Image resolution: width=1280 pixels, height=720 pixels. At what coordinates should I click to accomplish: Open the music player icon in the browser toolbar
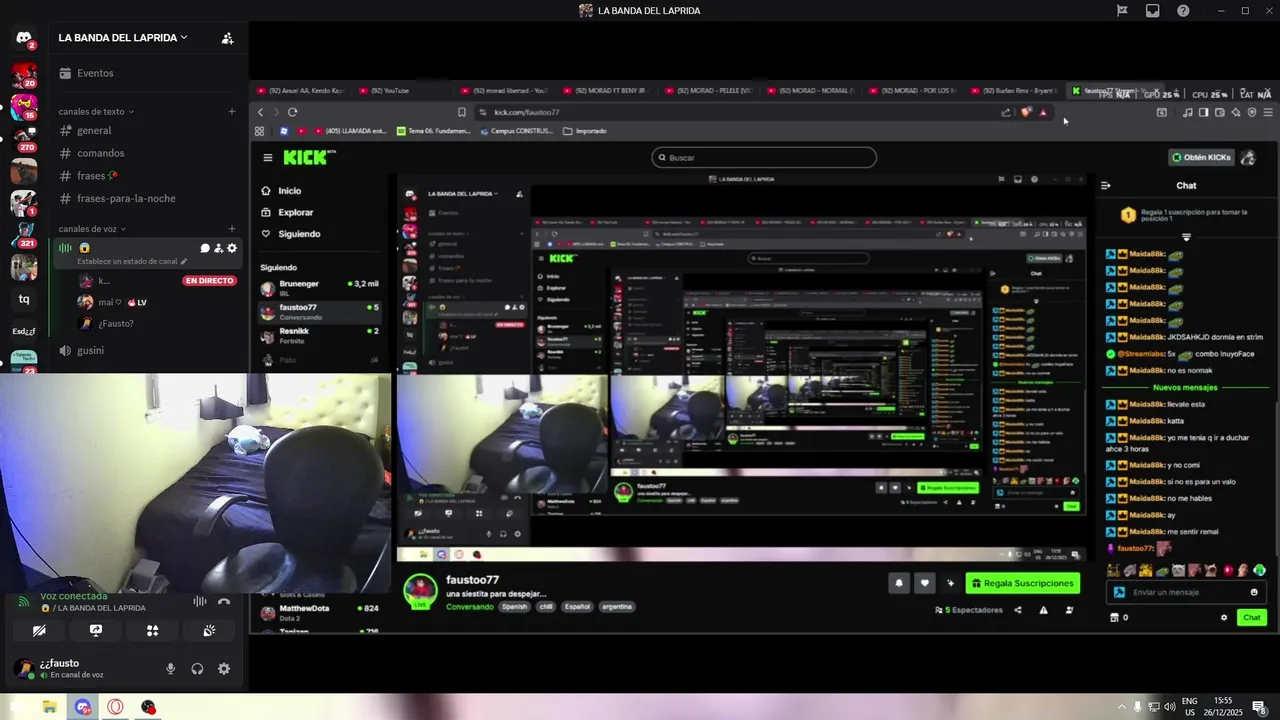pos(1187,112)
